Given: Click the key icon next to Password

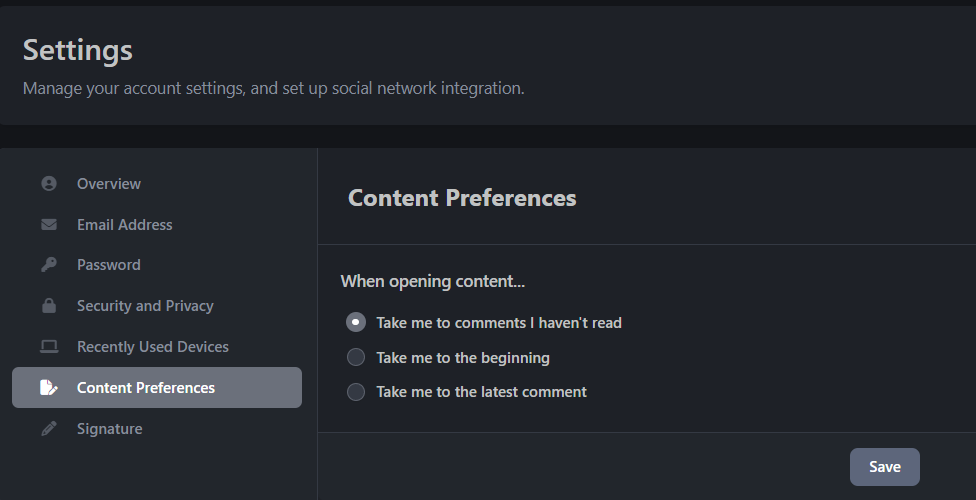Looking at the screenshot, I should point(49,265).
